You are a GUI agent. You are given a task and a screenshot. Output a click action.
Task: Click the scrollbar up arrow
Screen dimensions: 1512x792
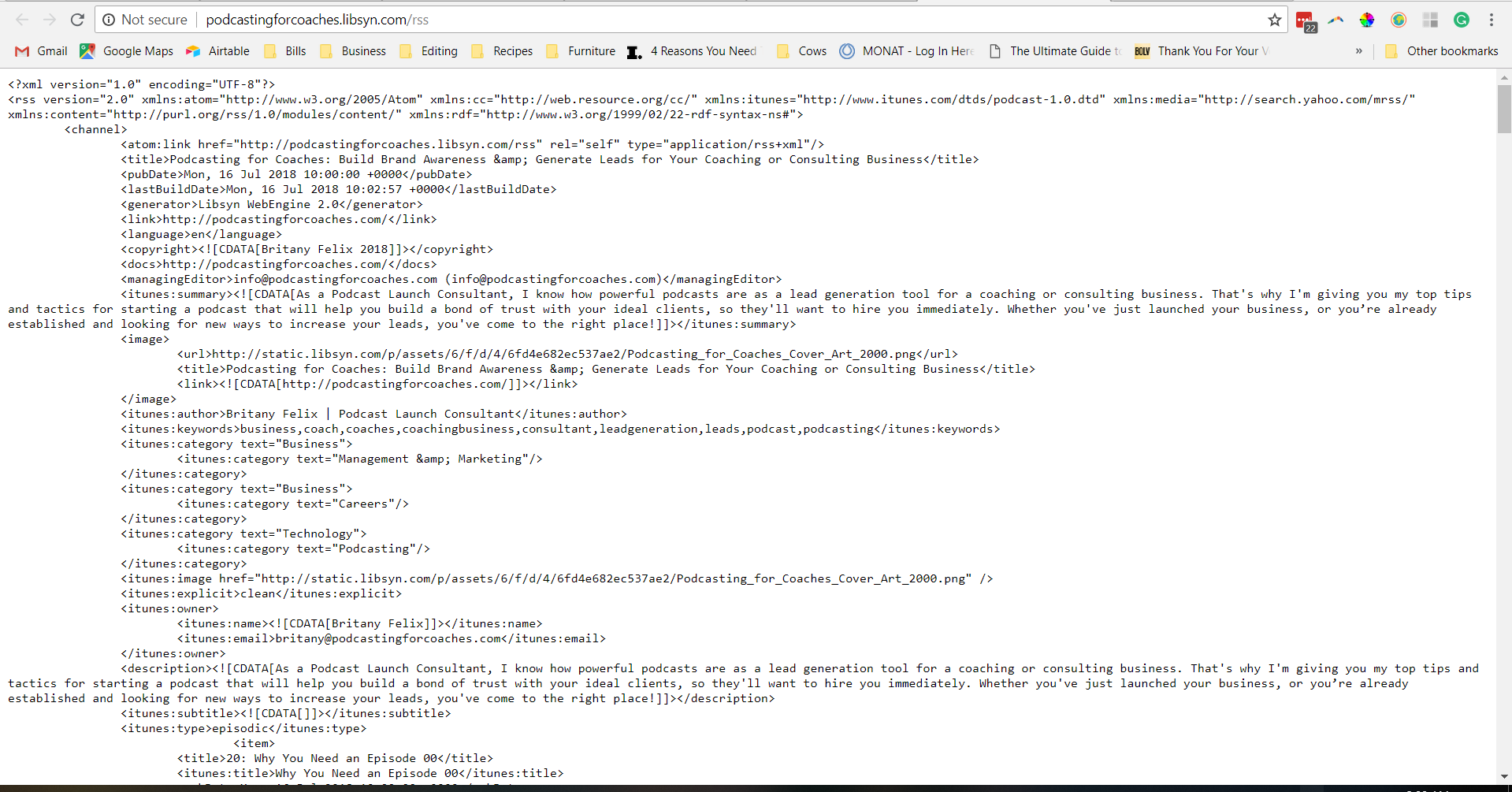tap(1504, 77)
